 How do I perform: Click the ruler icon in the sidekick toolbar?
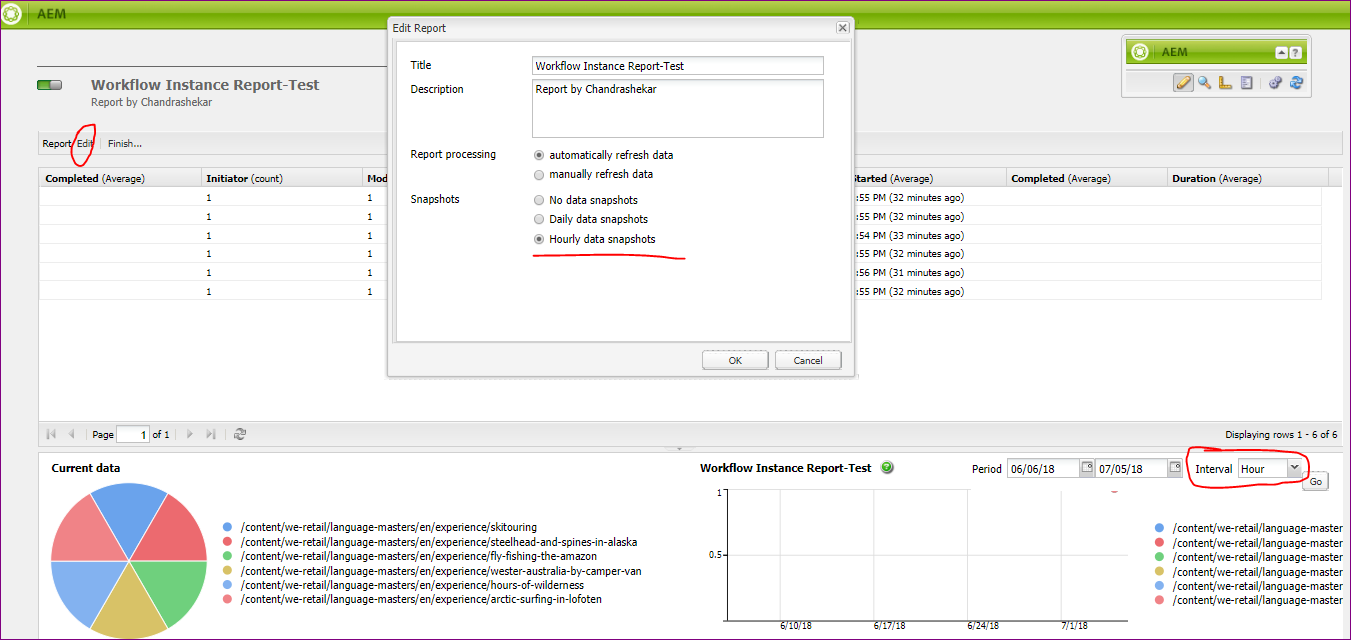coord(1226,82)
